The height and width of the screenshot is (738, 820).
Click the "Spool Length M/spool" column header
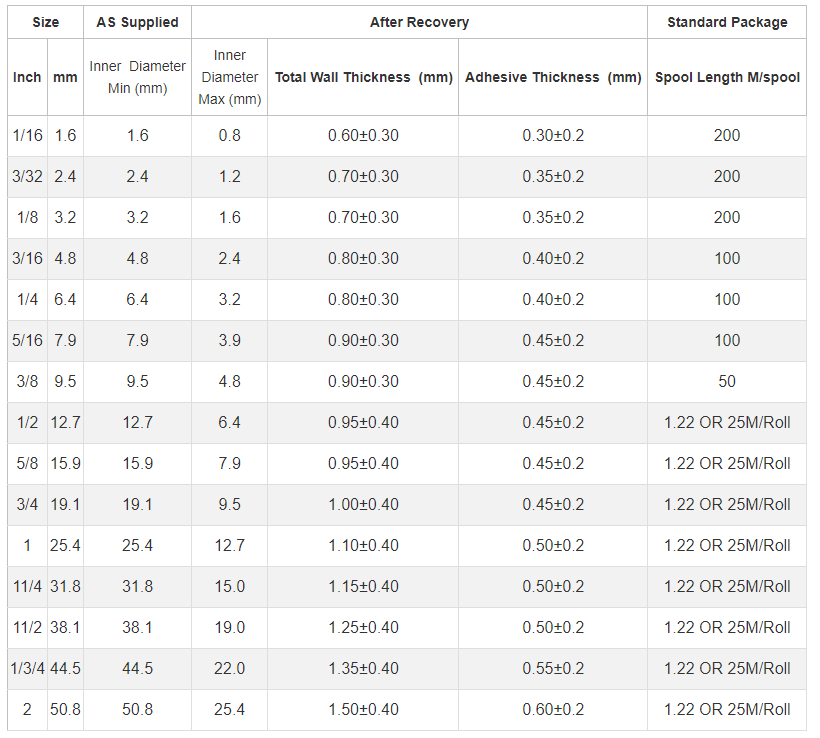point(727,77)
